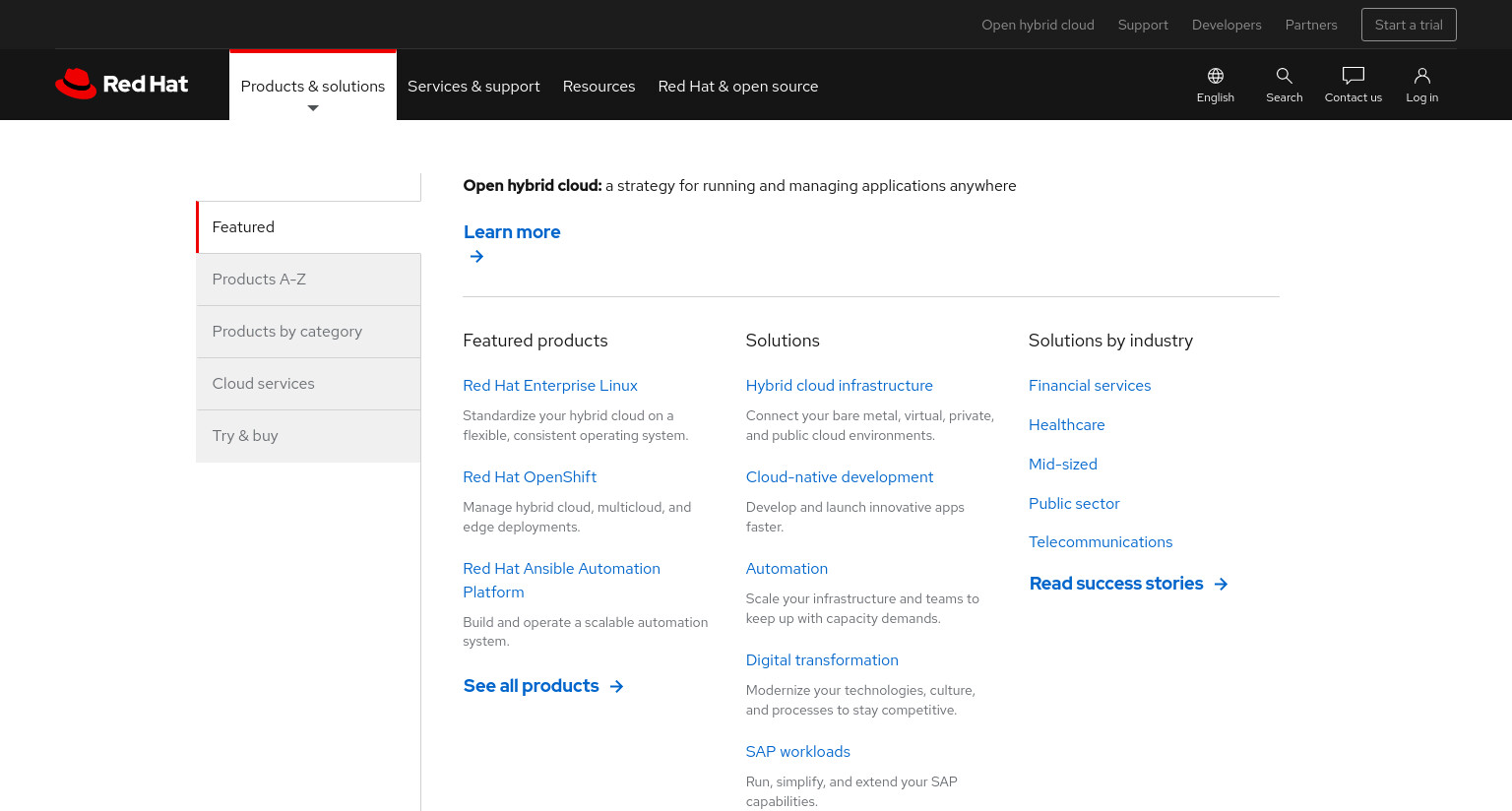The image size is (1512, 811).
Task: Open the Search magnifier icon
Action: pos(1285,76)
